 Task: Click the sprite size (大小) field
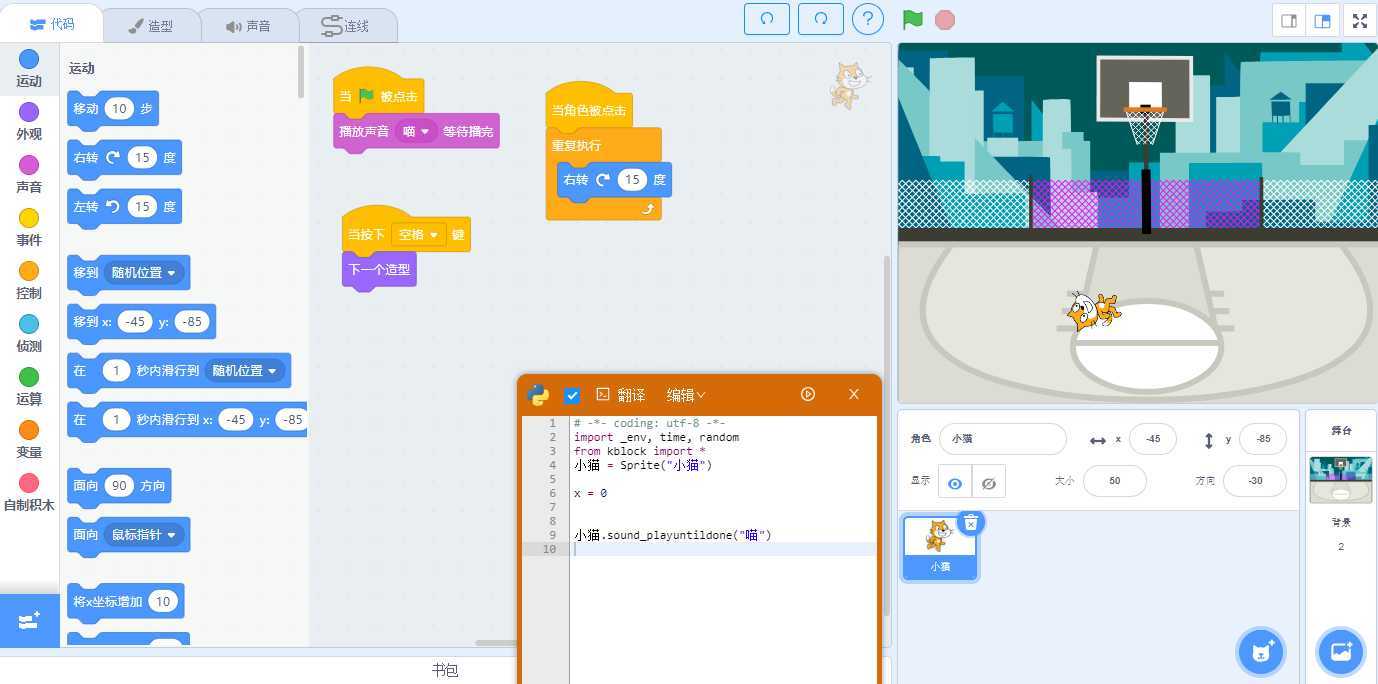1114,481
